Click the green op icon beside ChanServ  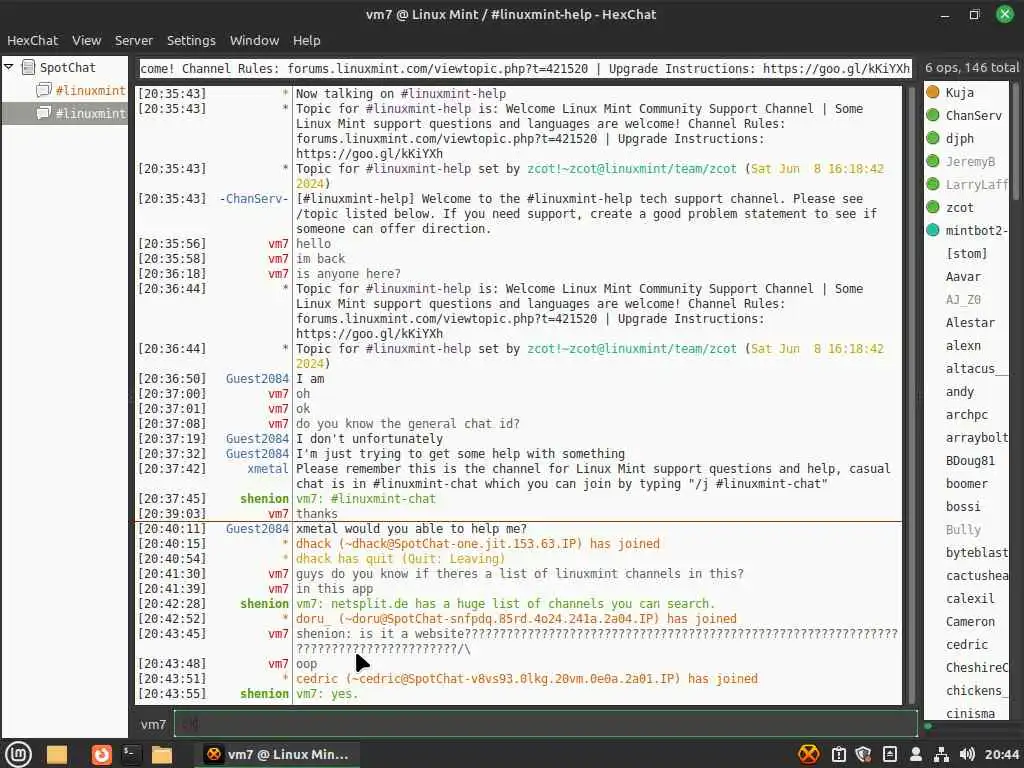[x=933, y=115]
